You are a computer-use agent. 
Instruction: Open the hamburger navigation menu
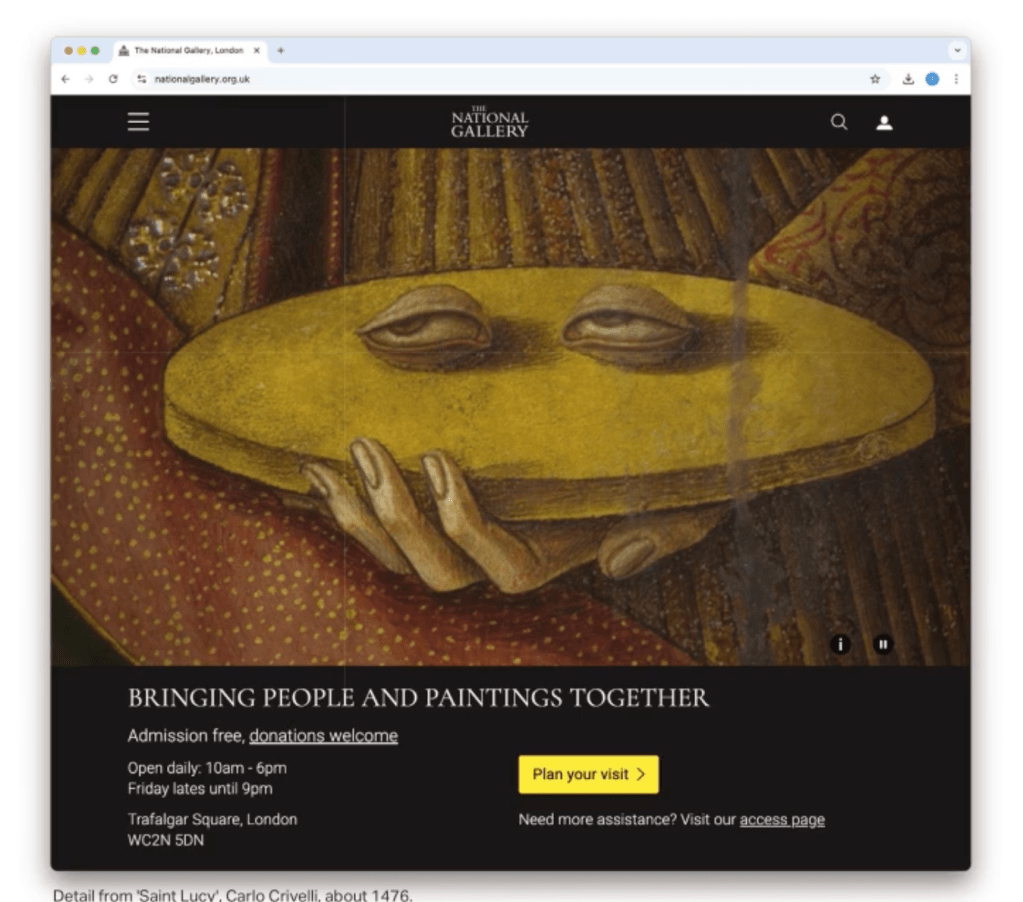[138, 121]
